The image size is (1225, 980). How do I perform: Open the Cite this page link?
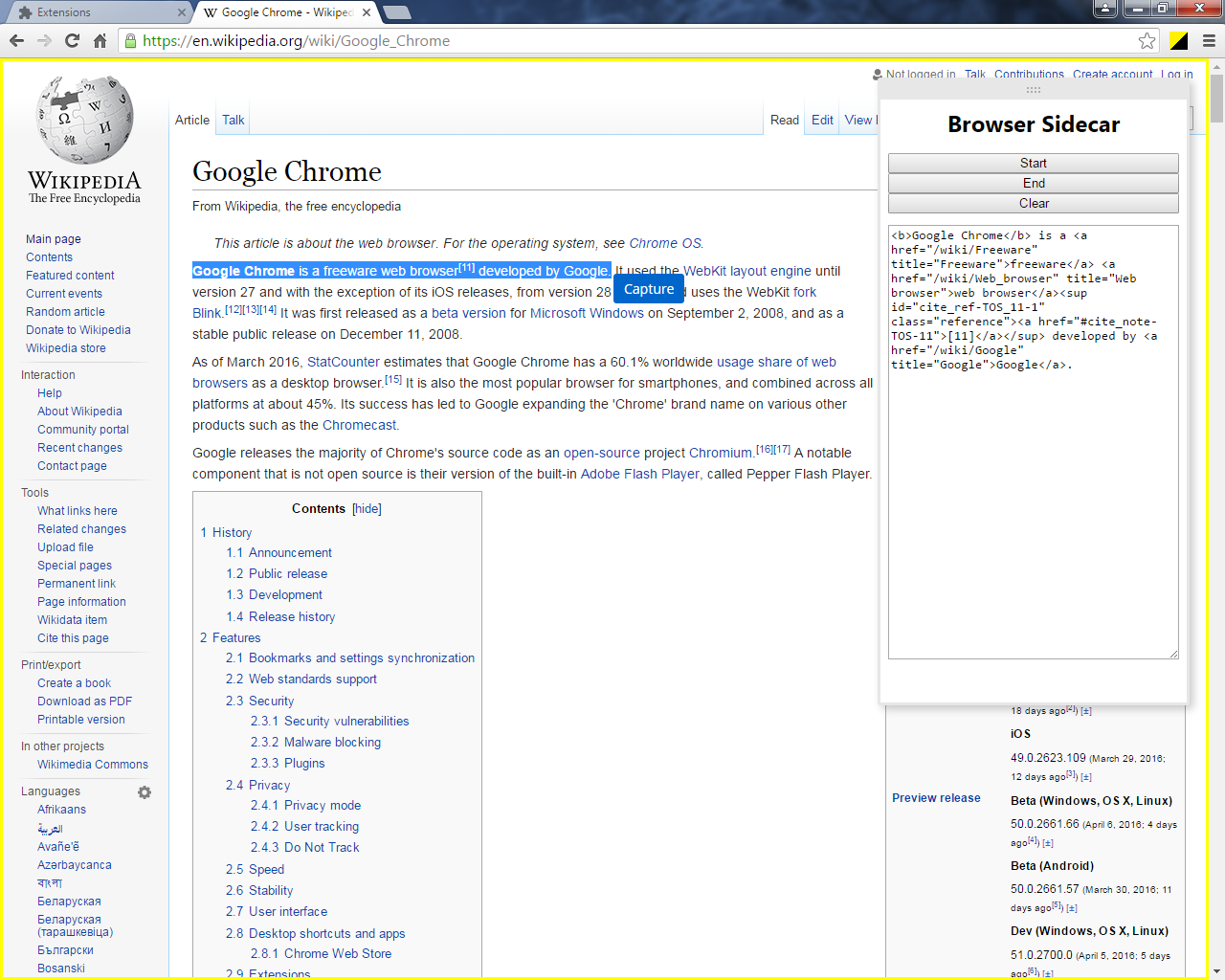point(73,638)
